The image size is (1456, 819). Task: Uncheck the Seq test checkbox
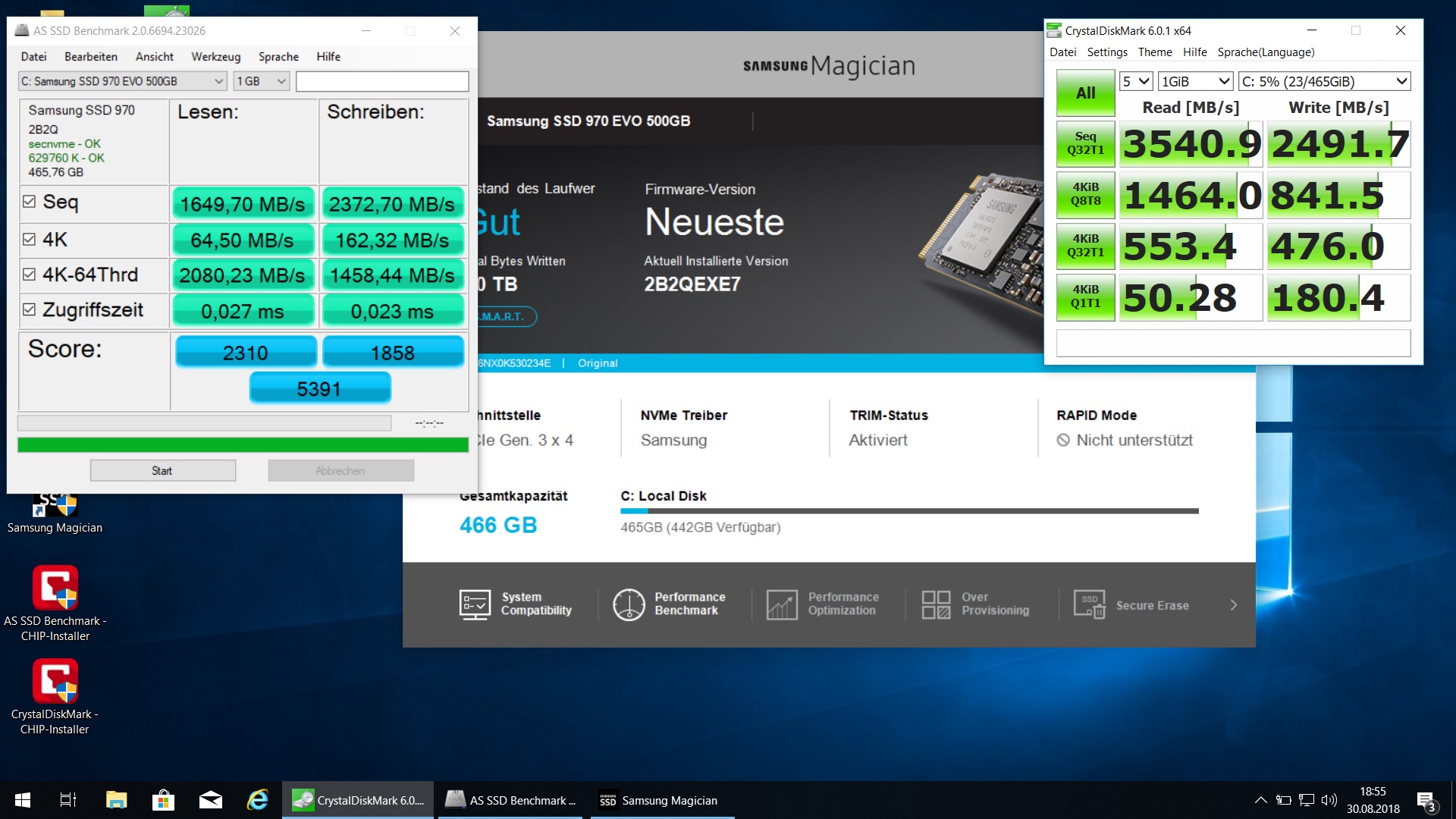point(30,202)
